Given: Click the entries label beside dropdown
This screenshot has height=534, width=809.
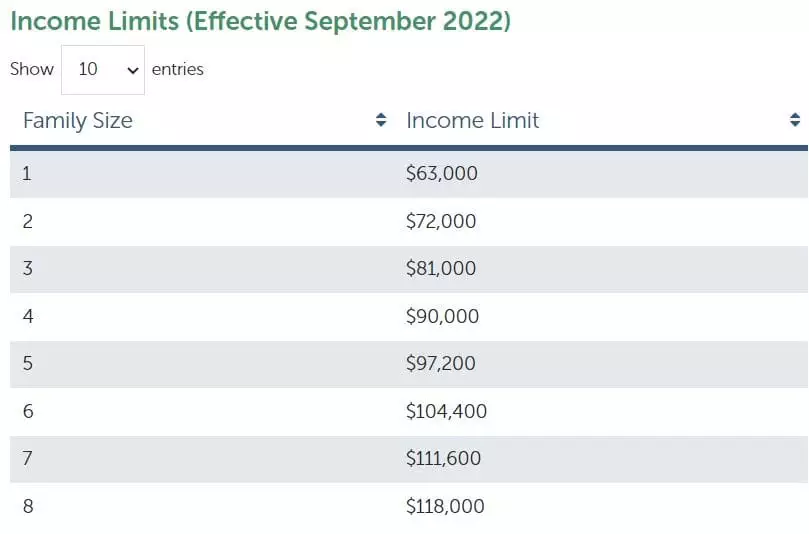Looking at the screenshot, I should tap(177, 70).
